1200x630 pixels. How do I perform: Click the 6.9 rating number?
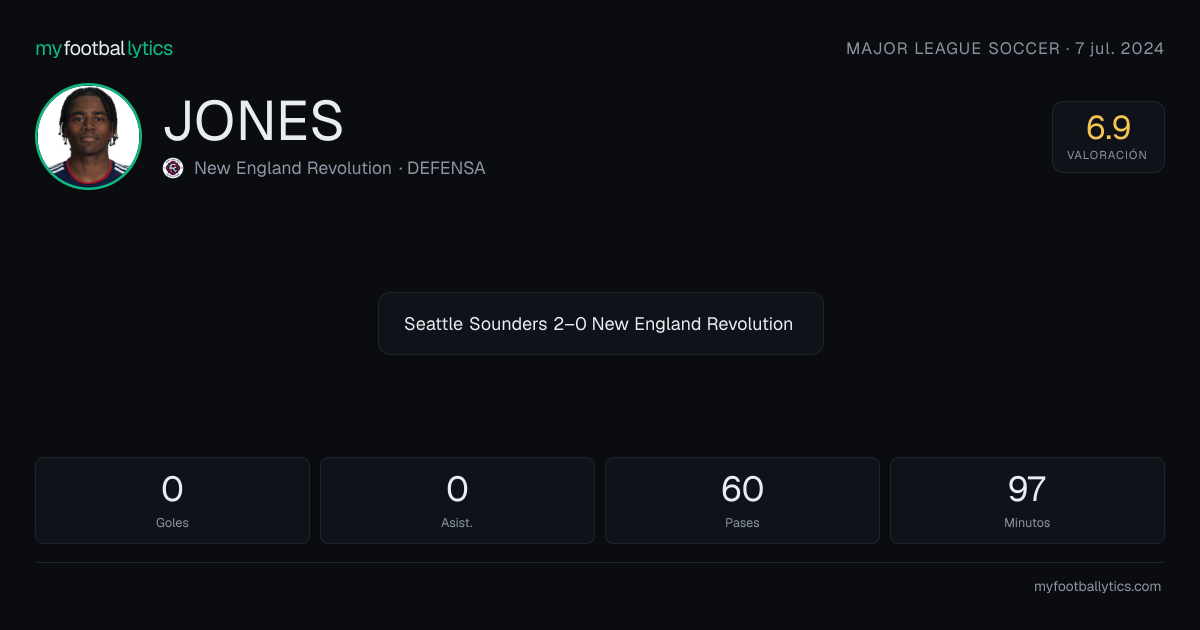click(1108, 128)
